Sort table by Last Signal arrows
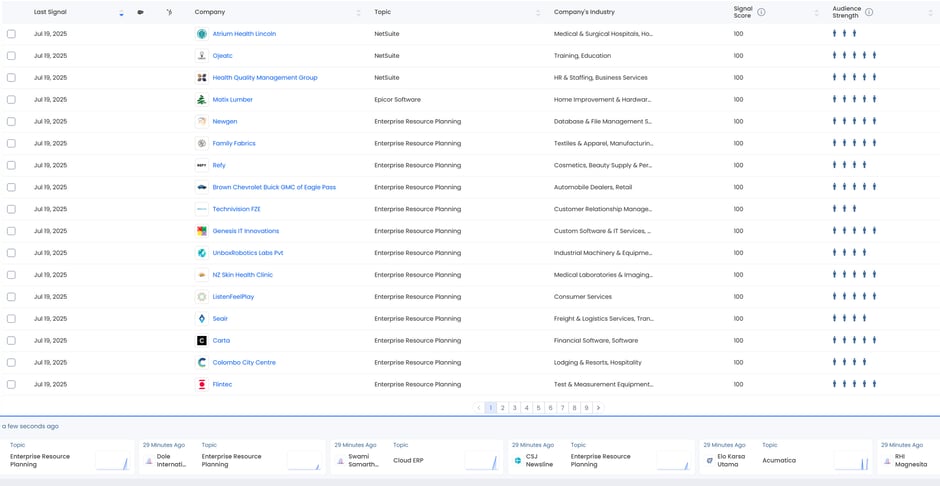The height and width of the screenshot is (486, 940). (x=122, y=13)
